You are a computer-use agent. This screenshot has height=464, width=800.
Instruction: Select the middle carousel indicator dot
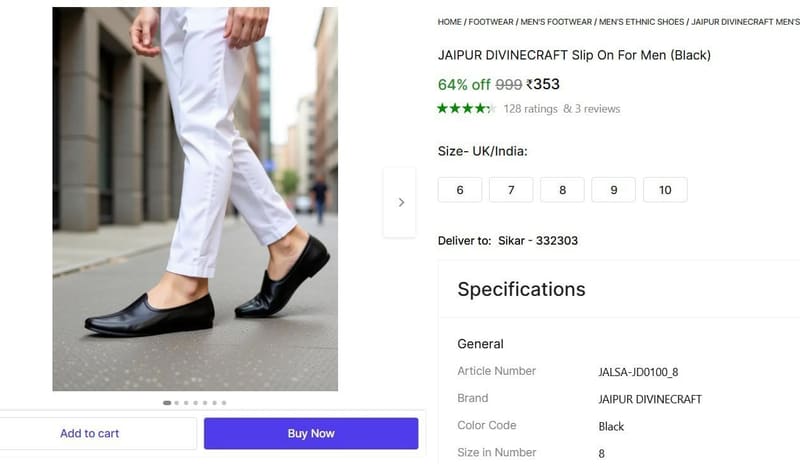195,403
